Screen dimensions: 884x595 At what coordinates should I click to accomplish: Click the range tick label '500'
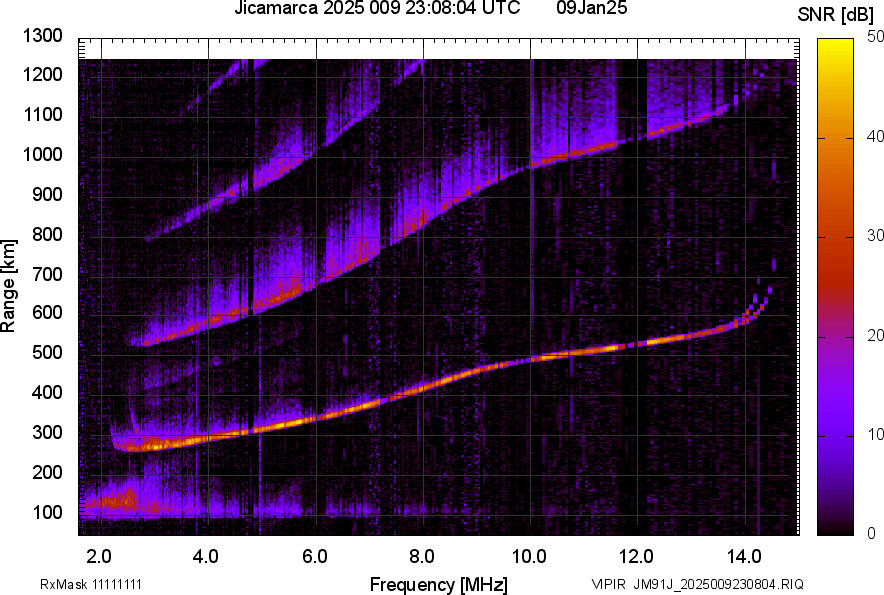coord(47,352)
